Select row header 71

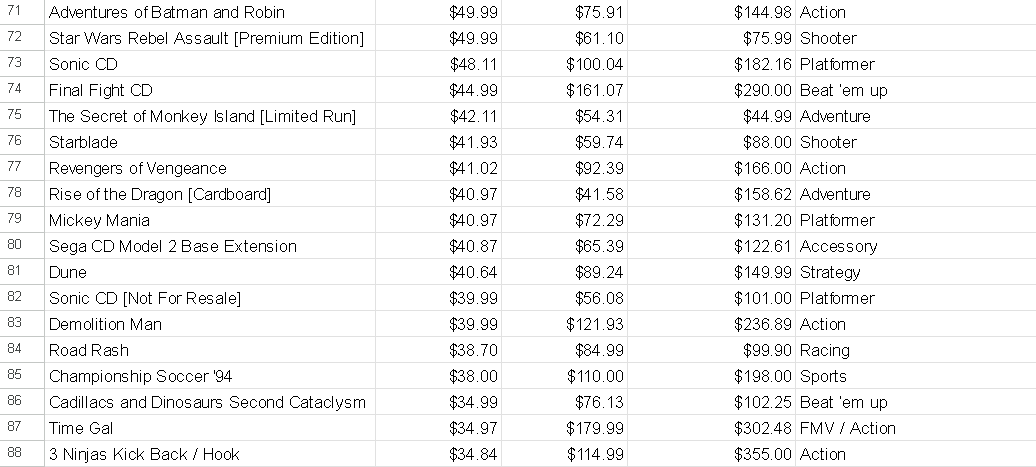14,12
